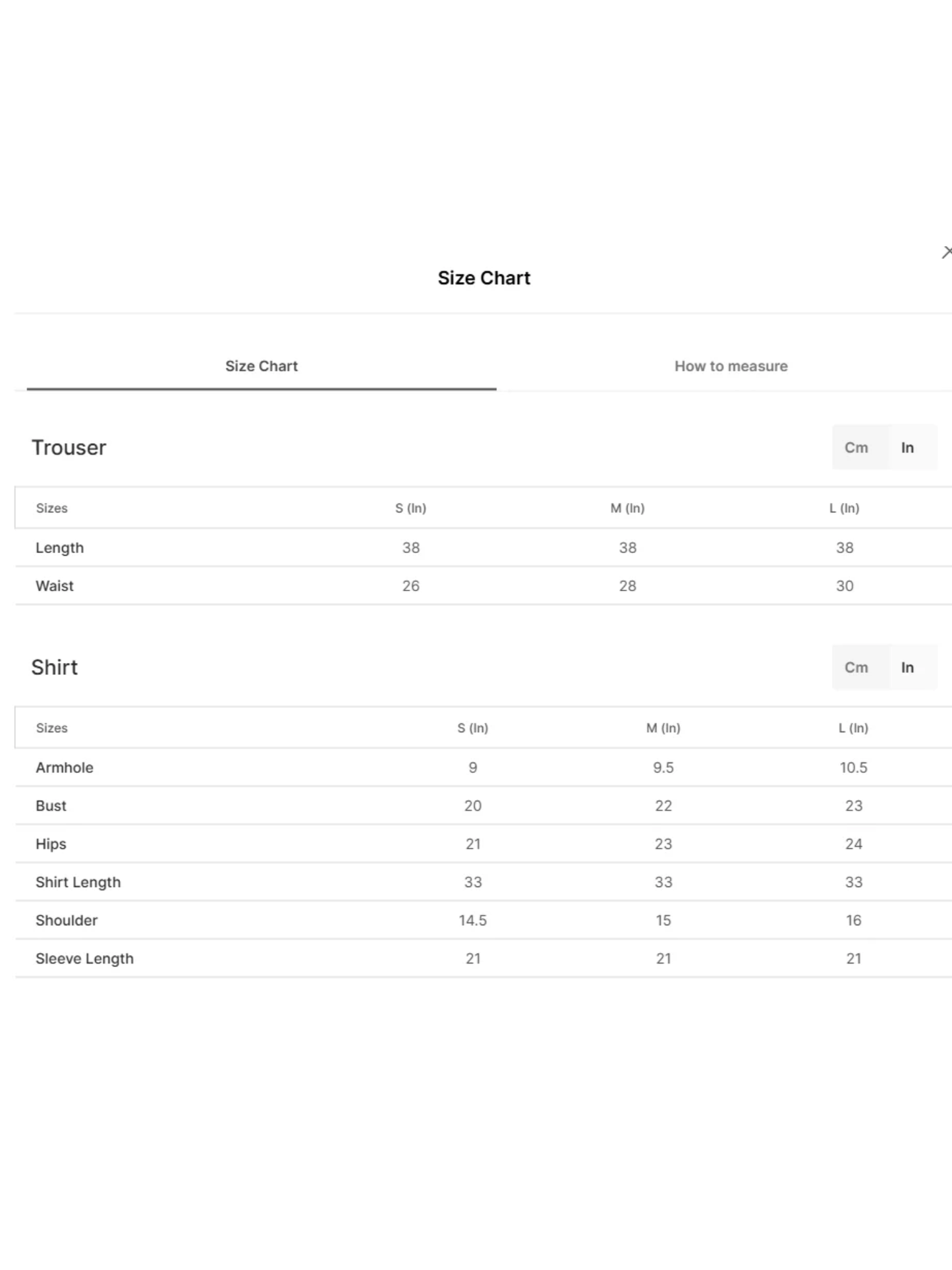
Task: Close the Size Chart dialog
Action: (947, 252)
